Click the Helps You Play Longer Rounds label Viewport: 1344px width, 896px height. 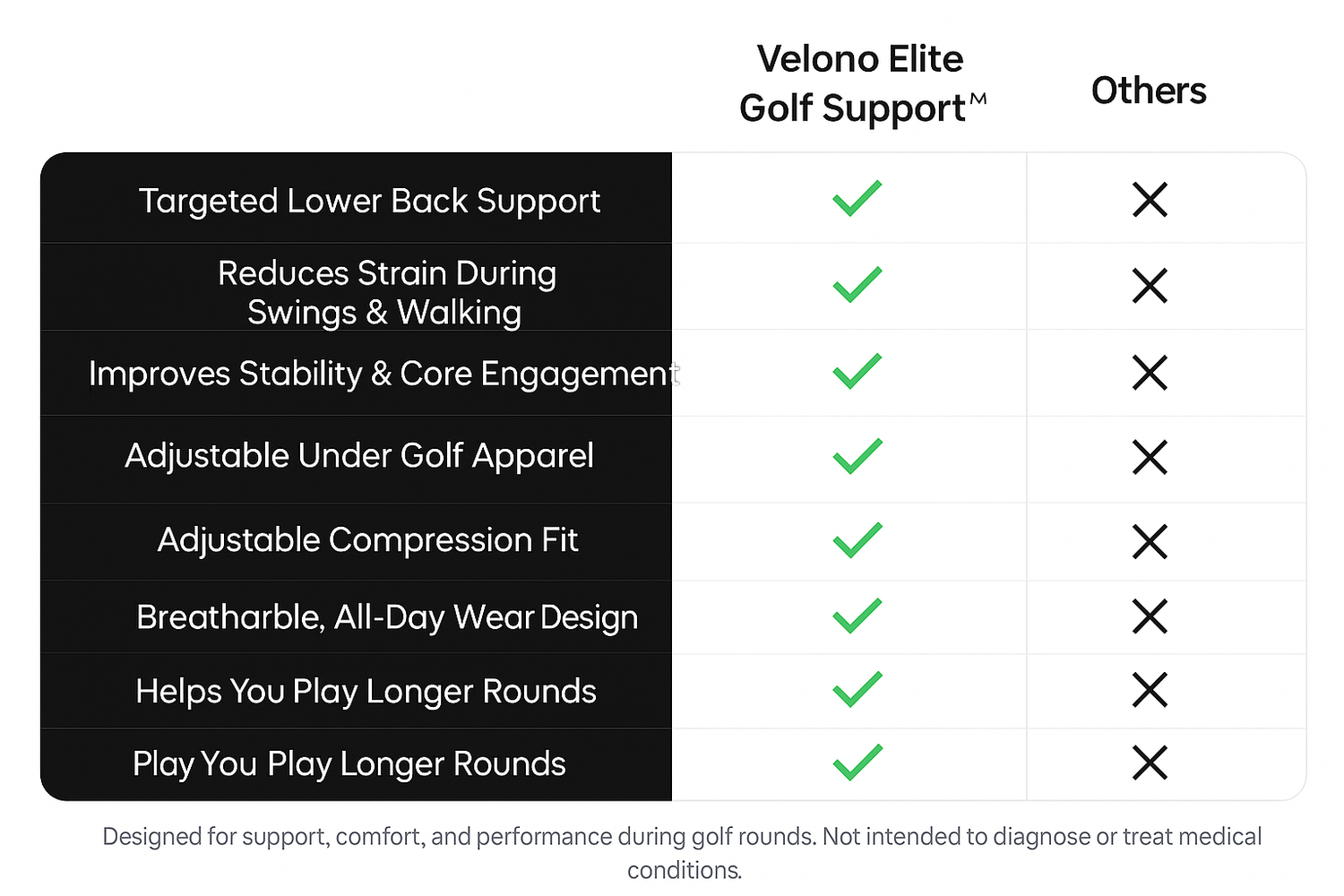[366, 691]
